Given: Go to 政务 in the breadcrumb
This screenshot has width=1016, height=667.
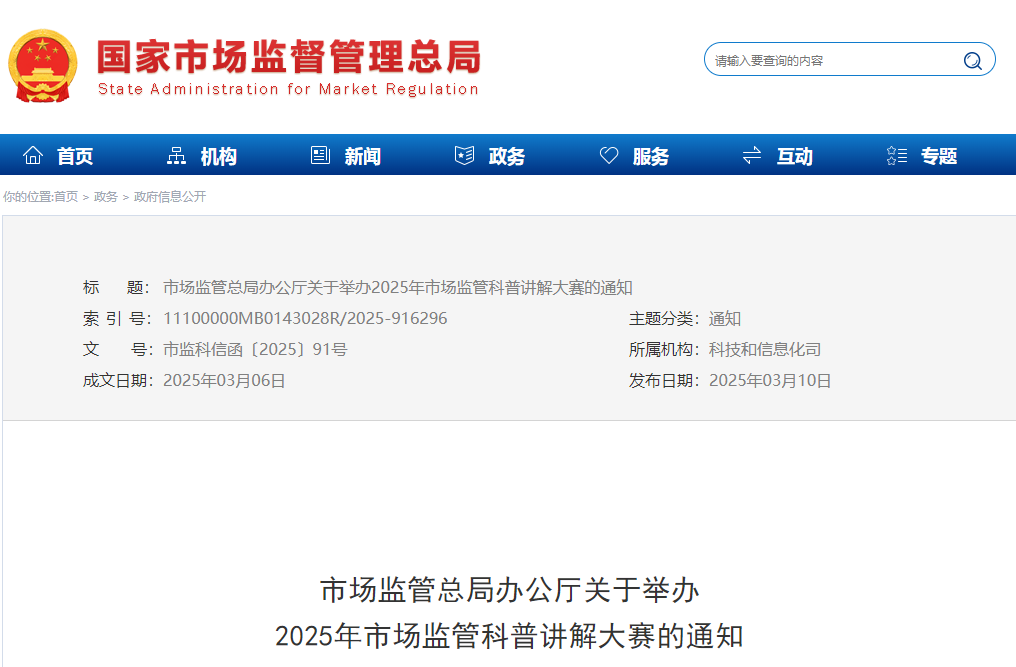Looking at the screenshot, I should [x=106, y=196].
